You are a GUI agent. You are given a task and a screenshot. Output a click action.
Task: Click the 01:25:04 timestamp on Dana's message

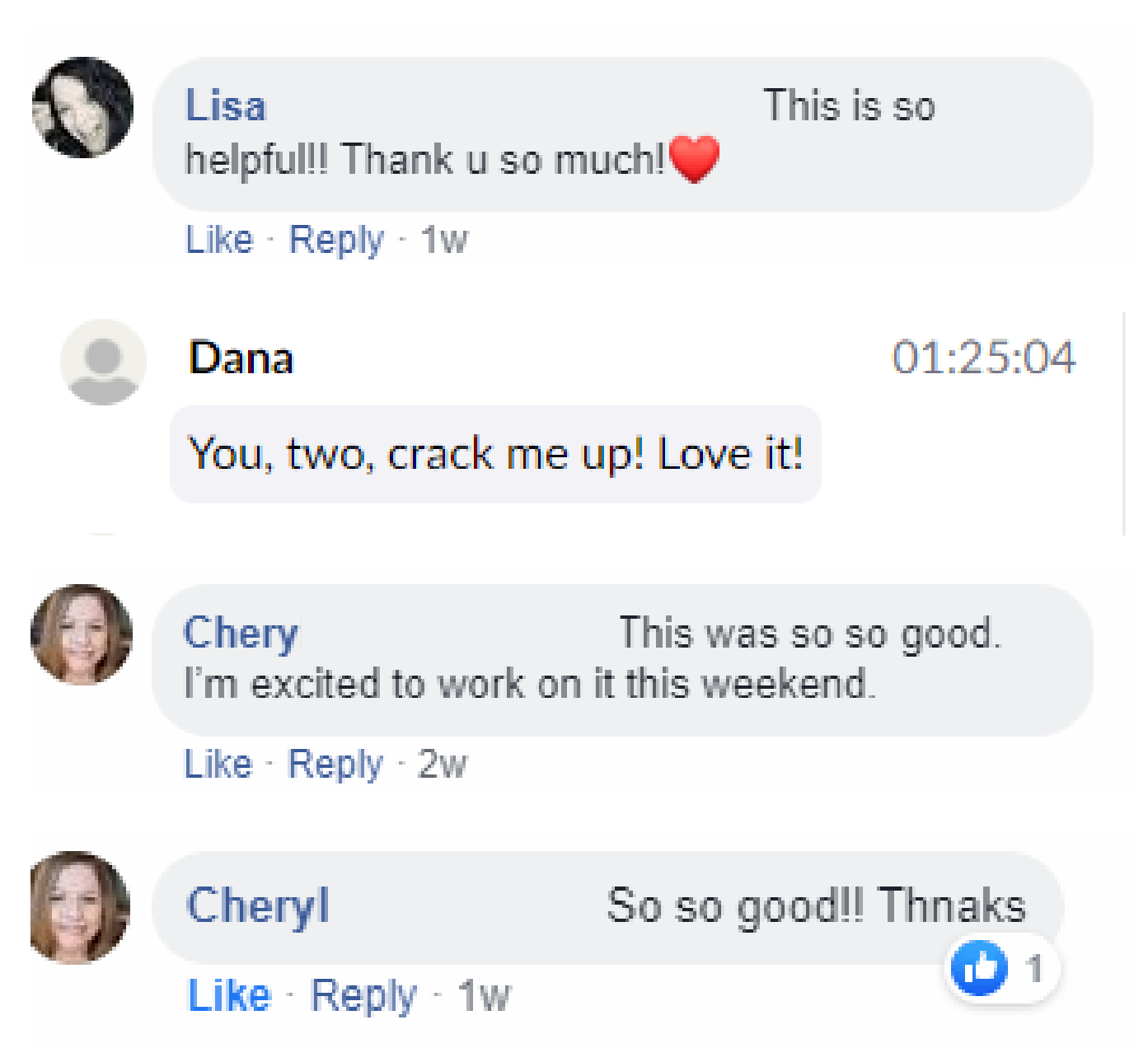pyautogui.click(x=984, y=358)
